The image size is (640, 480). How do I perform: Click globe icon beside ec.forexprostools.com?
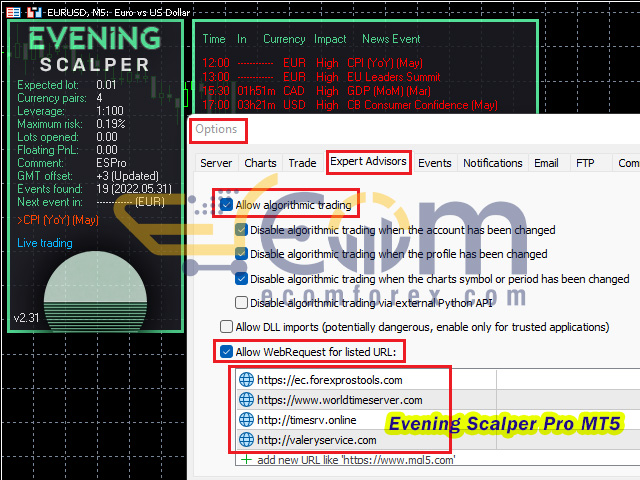tap(246, 380)
